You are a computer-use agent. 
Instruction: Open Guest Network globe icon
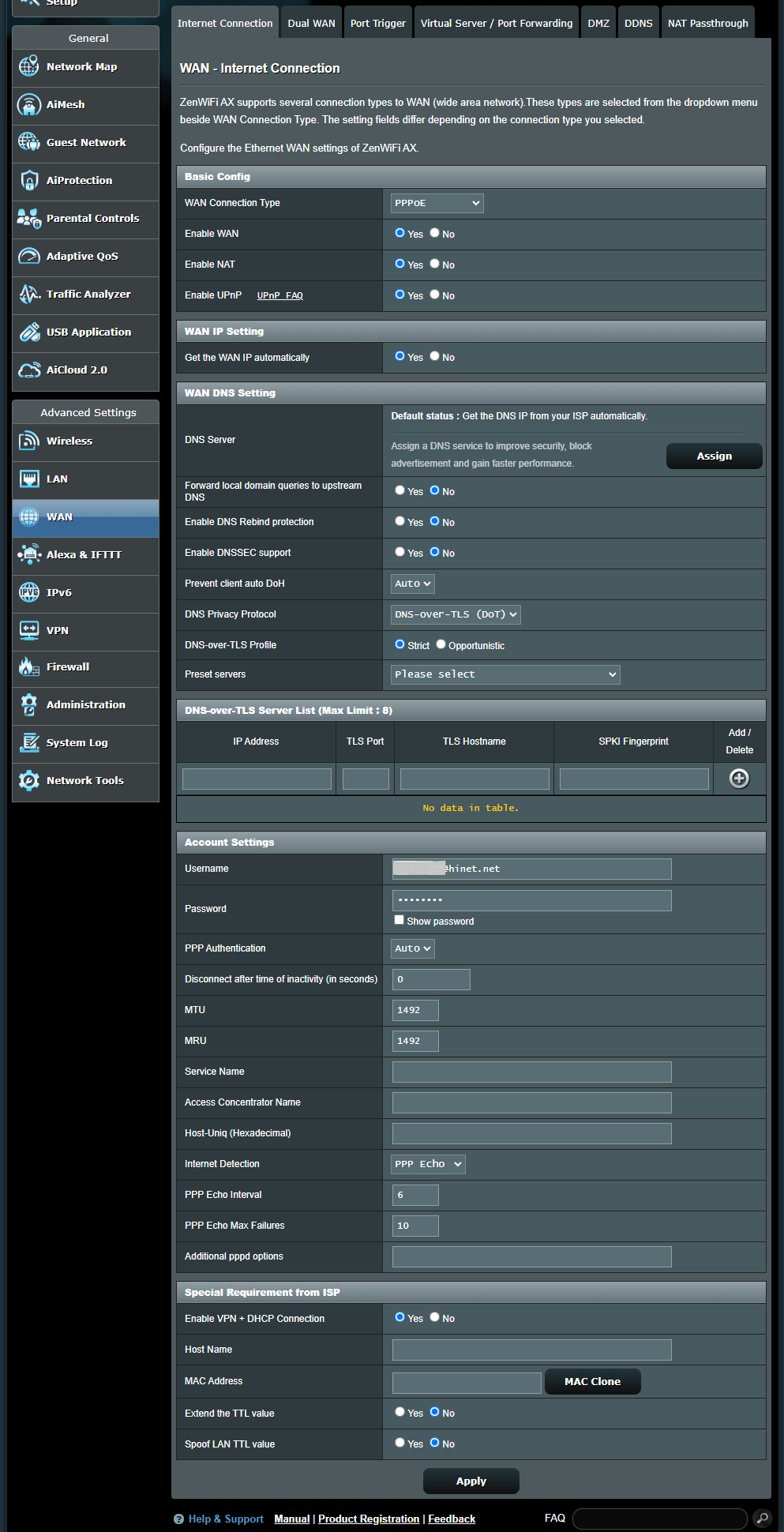pyautogui.click(x=29, y=142)
